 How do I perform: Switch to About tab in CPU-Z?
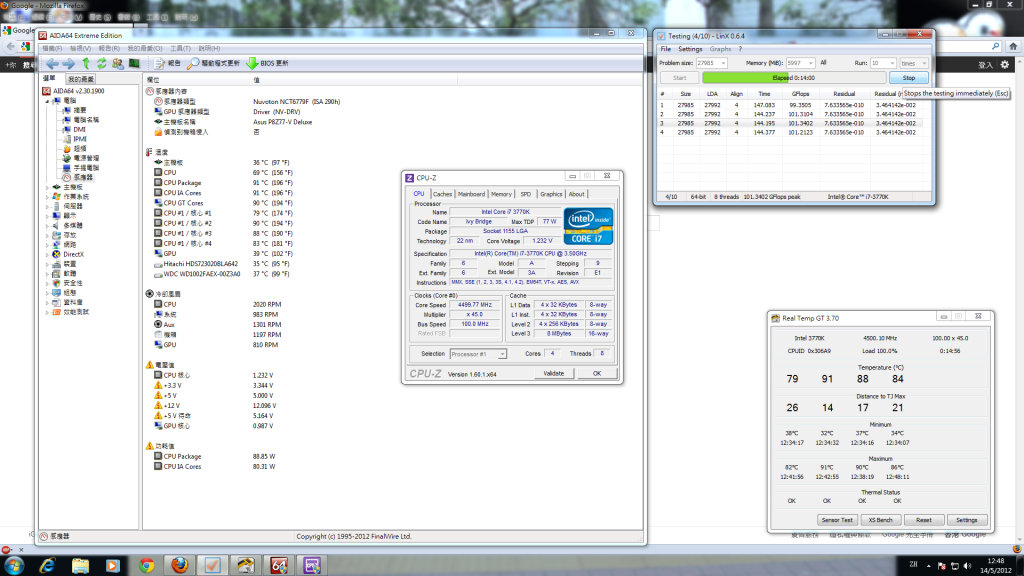tap(576, 194)
